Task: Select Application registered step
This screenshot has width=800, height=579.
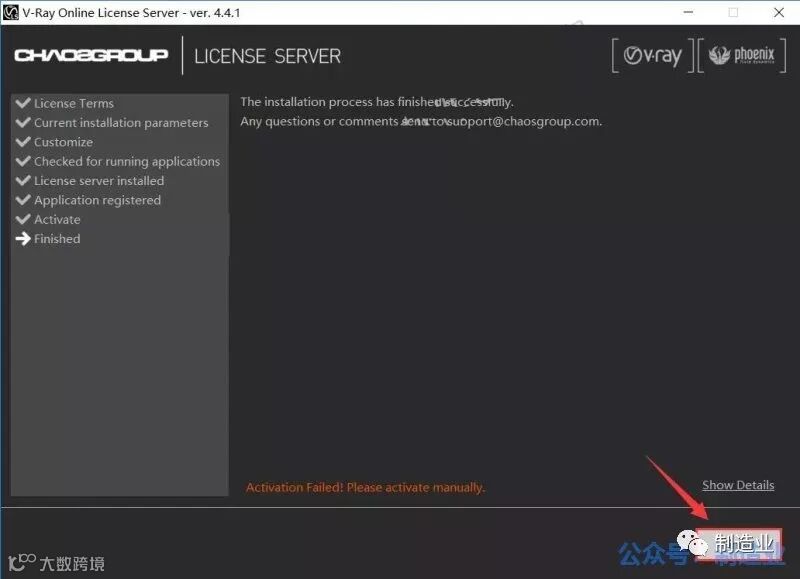Action: (x=97, y=200)
